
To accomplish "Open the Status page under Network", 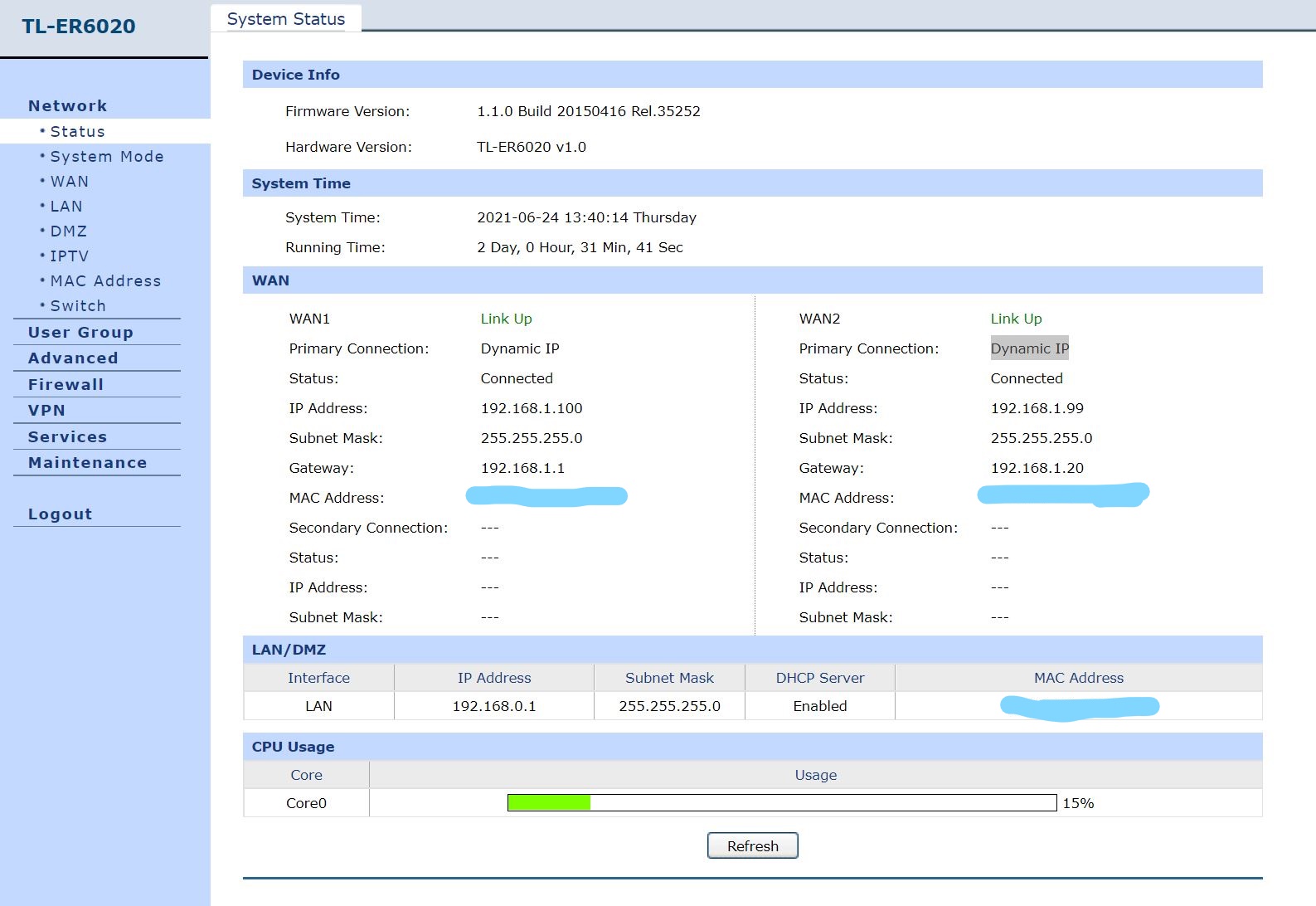I will 77,132.
